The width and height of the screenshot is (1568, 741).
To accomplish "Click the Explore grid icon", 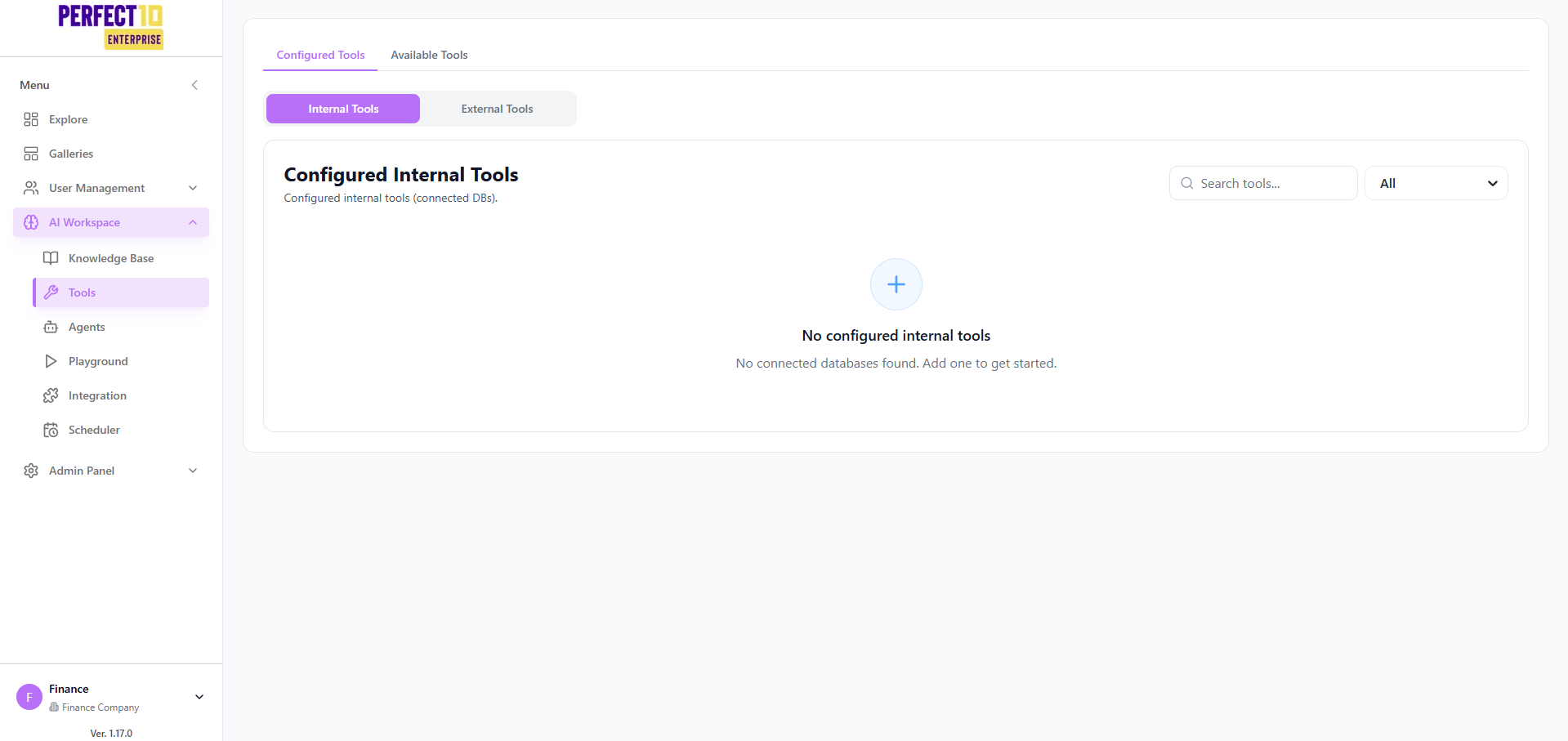I will (31, 119).
